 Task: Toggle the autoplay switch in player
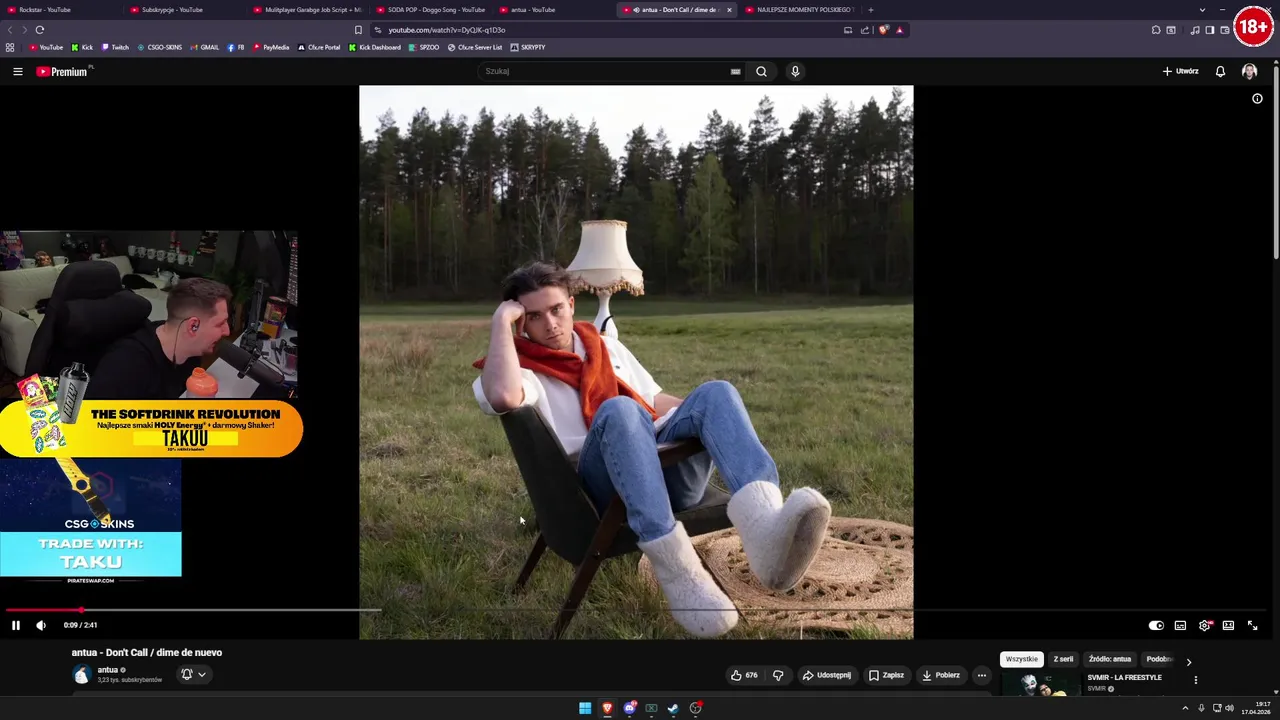coord(1156,625)
